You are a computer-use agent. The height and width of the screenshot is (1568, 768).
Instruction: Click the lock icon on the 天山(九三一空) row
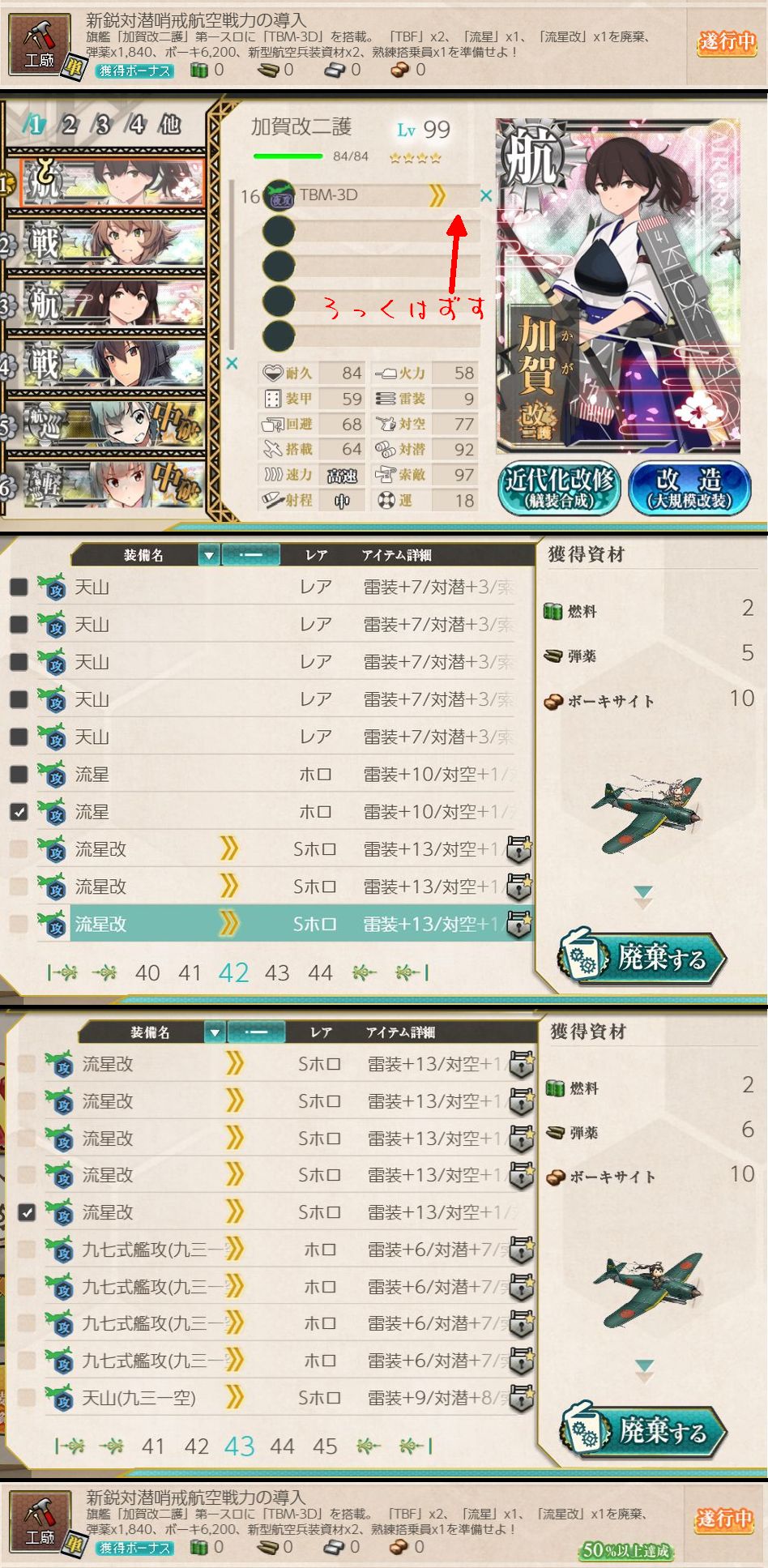(520, 1397)
